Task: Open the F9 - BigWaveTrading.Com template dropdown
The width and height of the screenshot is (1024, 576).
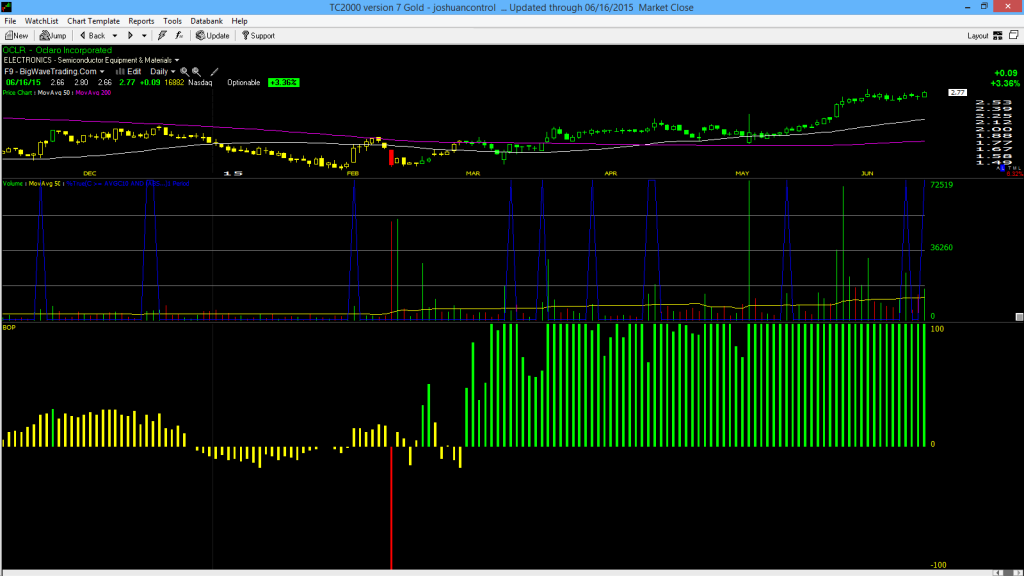Action: tap(54, 72)
